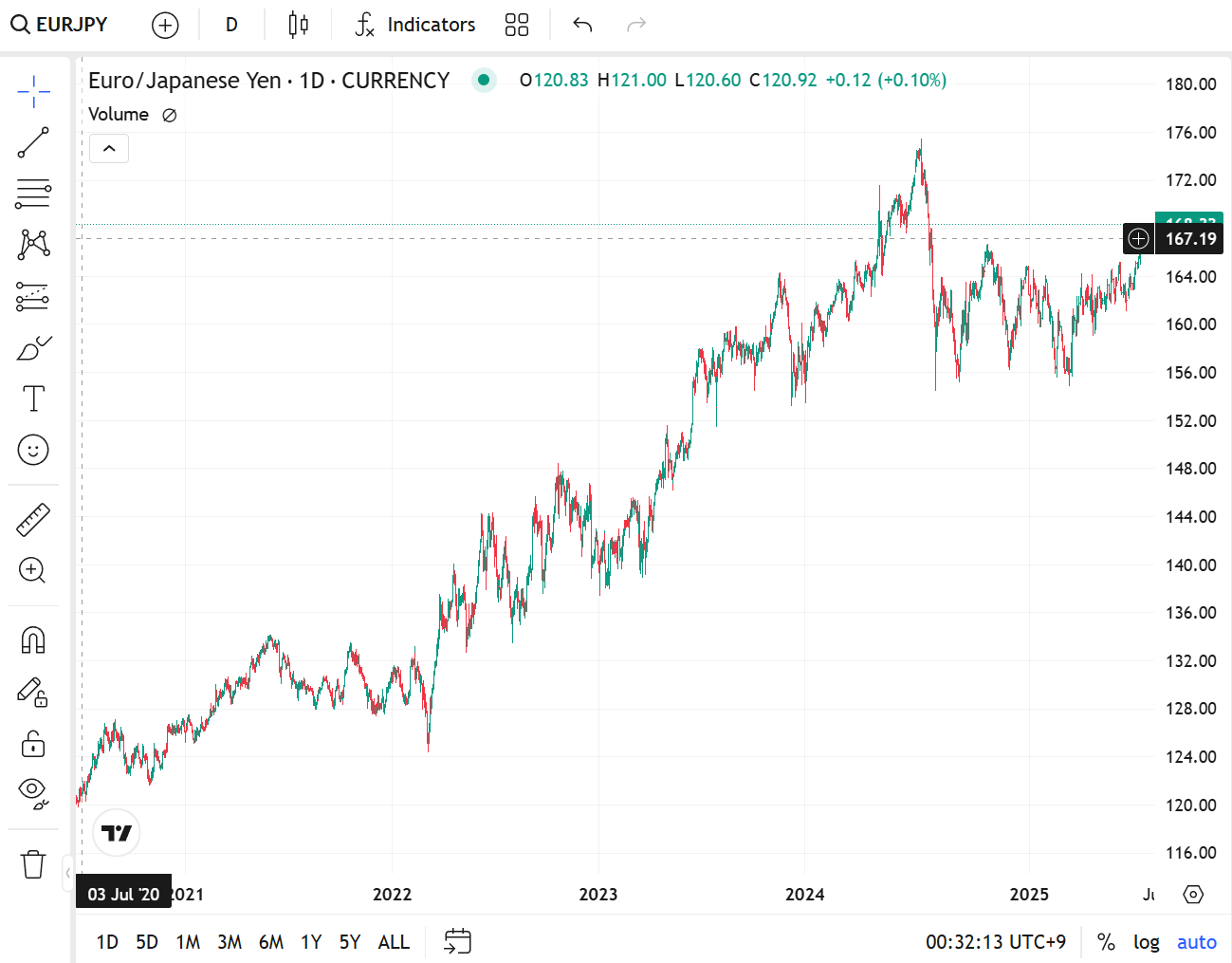Switch to 5Y time range
This screenshot has width=1232, height=963.
pyautogui.click(x=350, y=942)
